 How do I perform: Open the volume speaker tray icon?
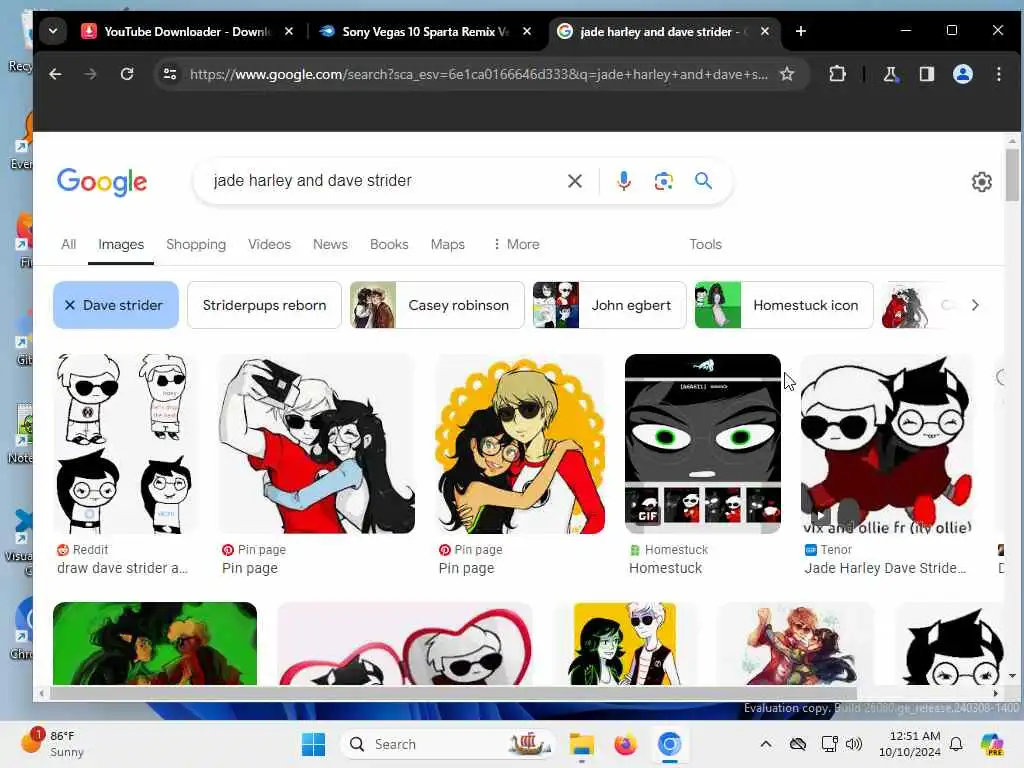coord(854,744)
